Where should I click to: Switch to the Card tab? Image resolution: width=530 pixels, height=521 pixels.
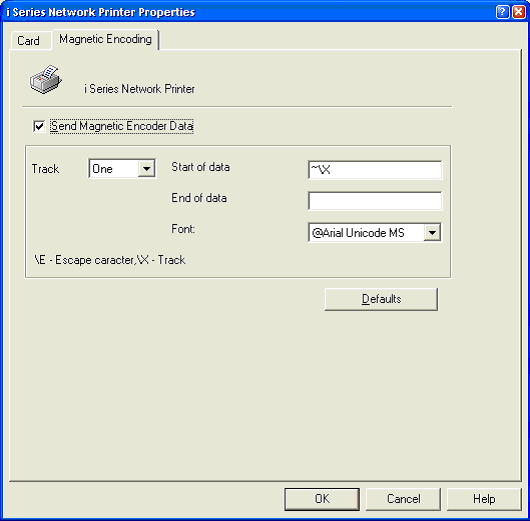pos(28,41)
